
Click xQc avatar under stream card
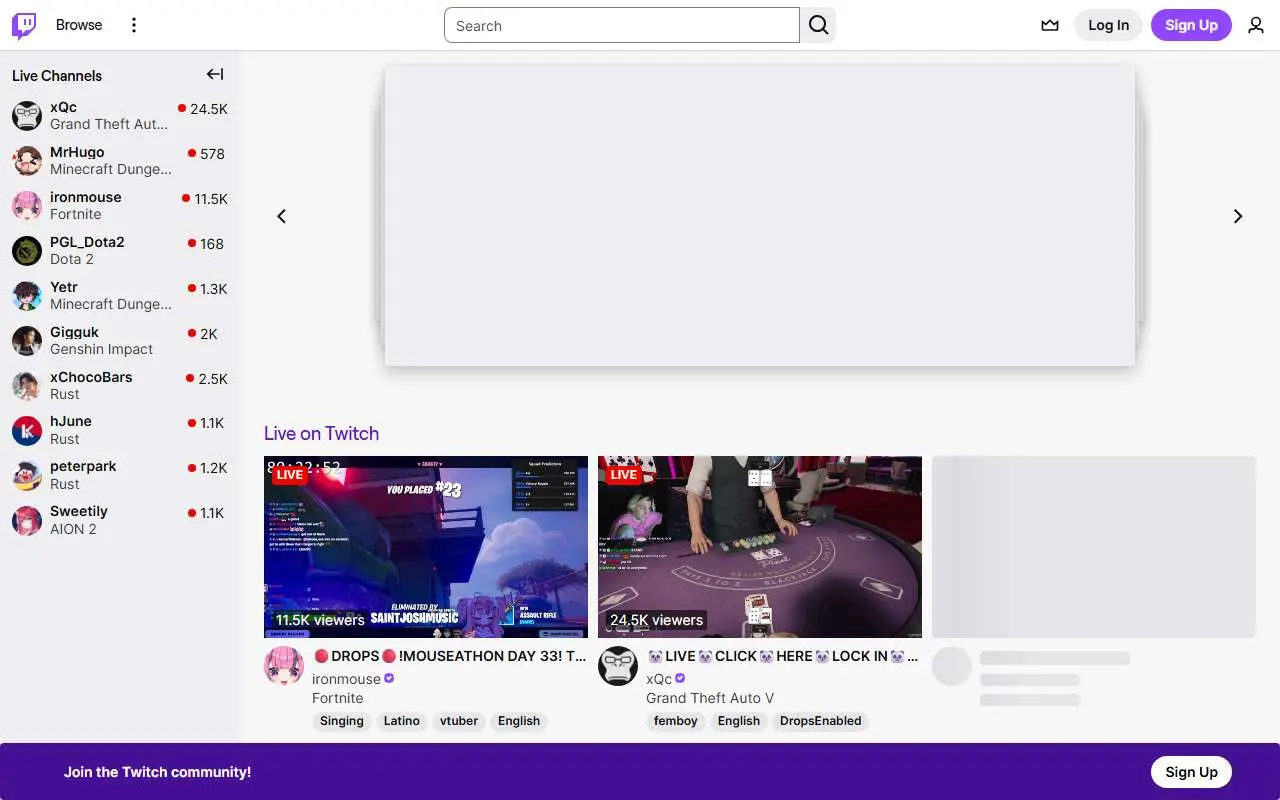(618, 666)
